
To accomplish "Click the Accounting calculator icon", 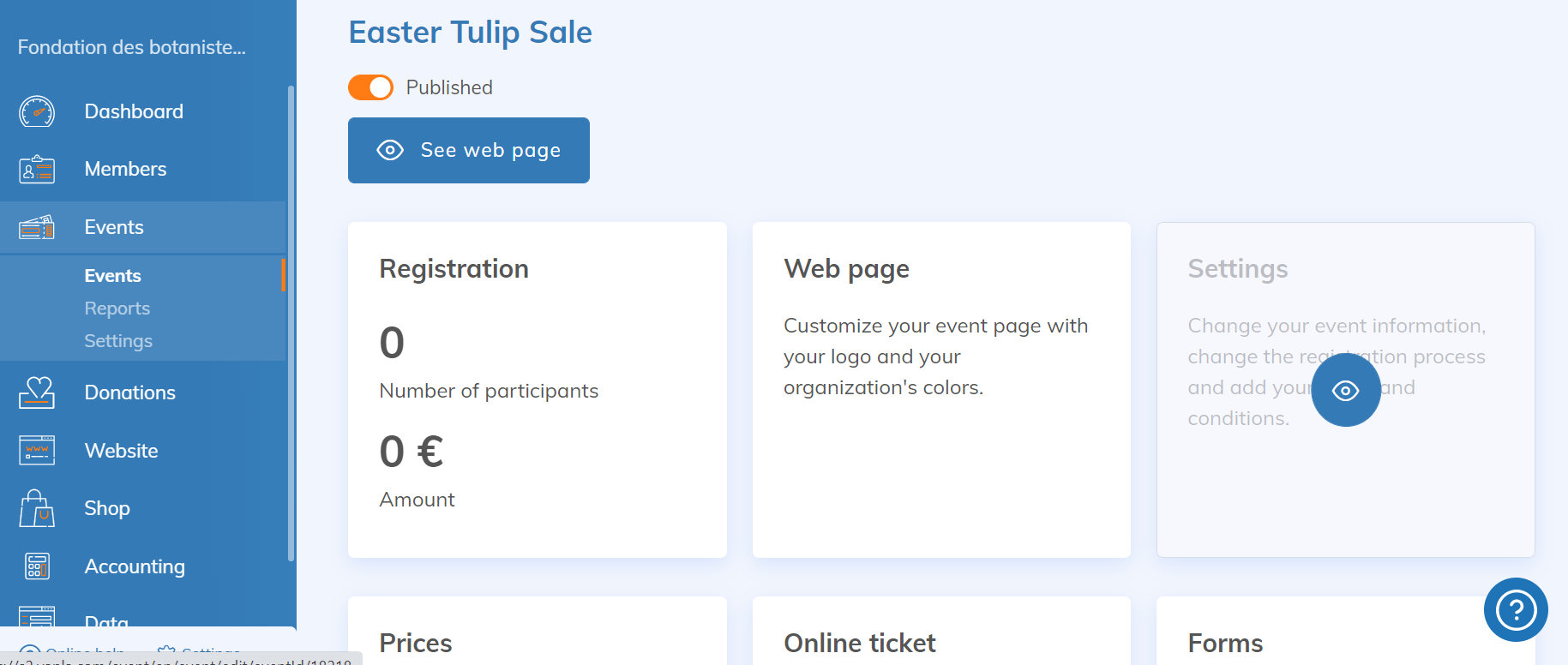I will [37, 566].
